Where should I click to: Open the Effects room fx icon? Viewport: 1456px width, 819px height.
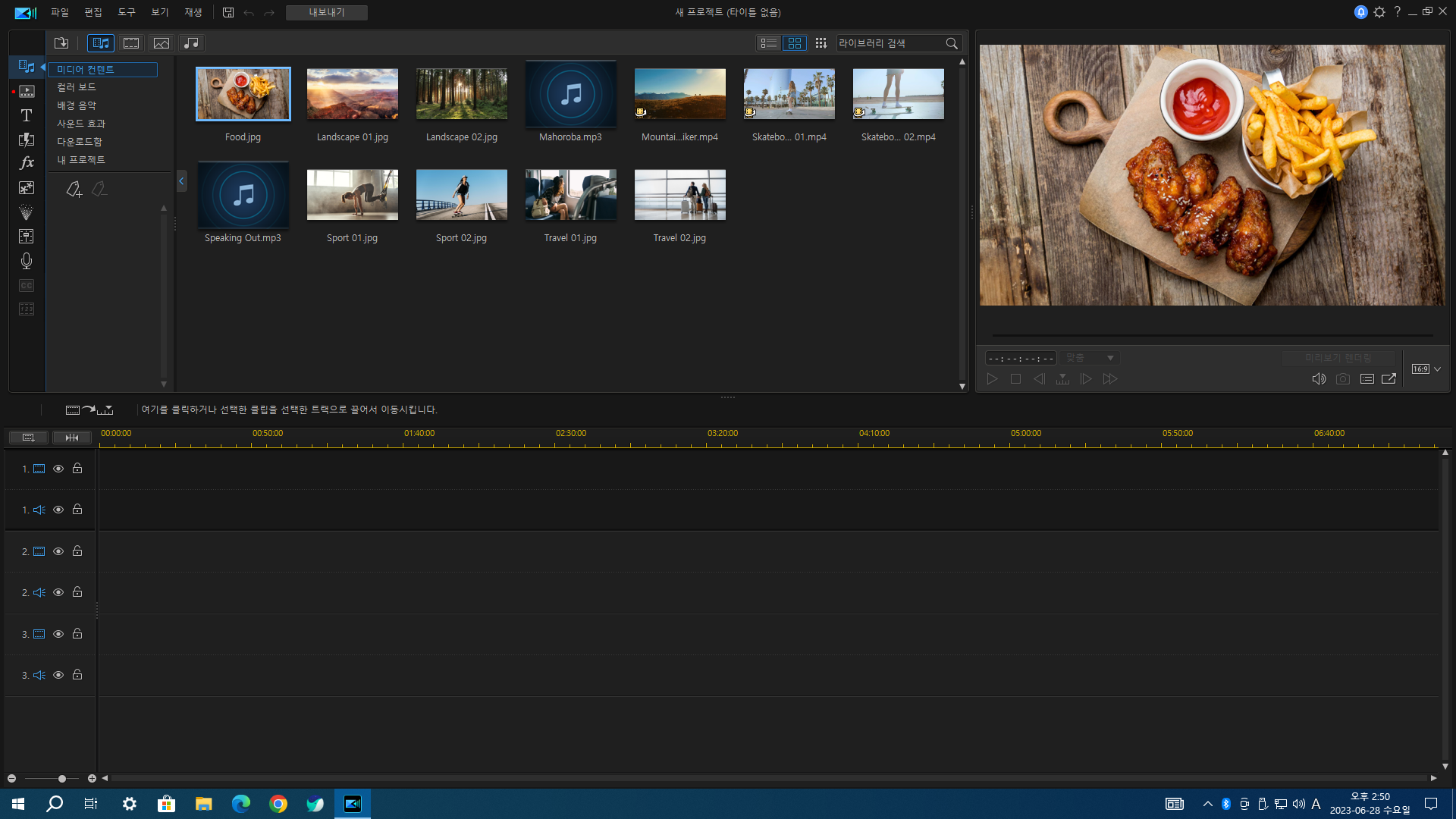click(27, 163)
